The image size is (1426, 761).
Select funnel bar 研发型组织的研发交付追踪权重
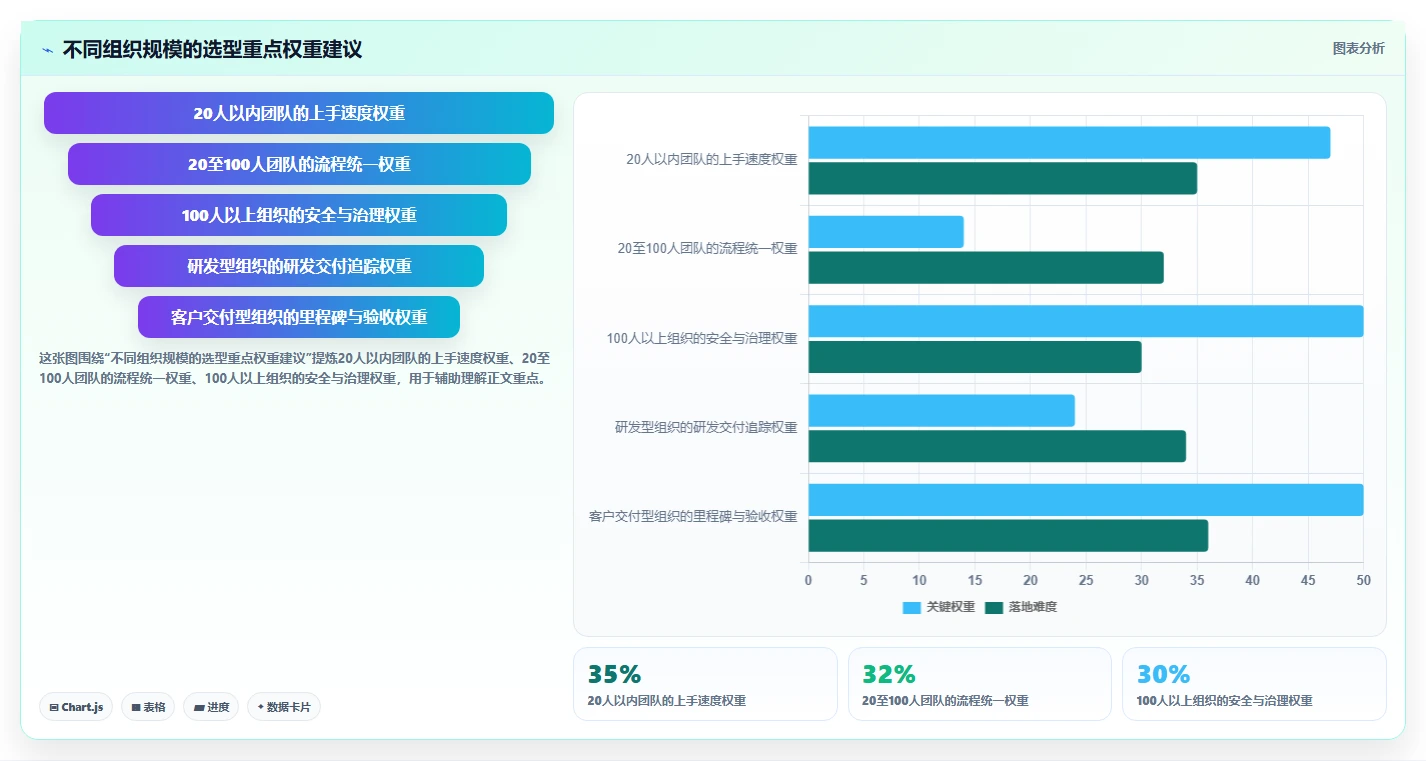tap(299, 266)
